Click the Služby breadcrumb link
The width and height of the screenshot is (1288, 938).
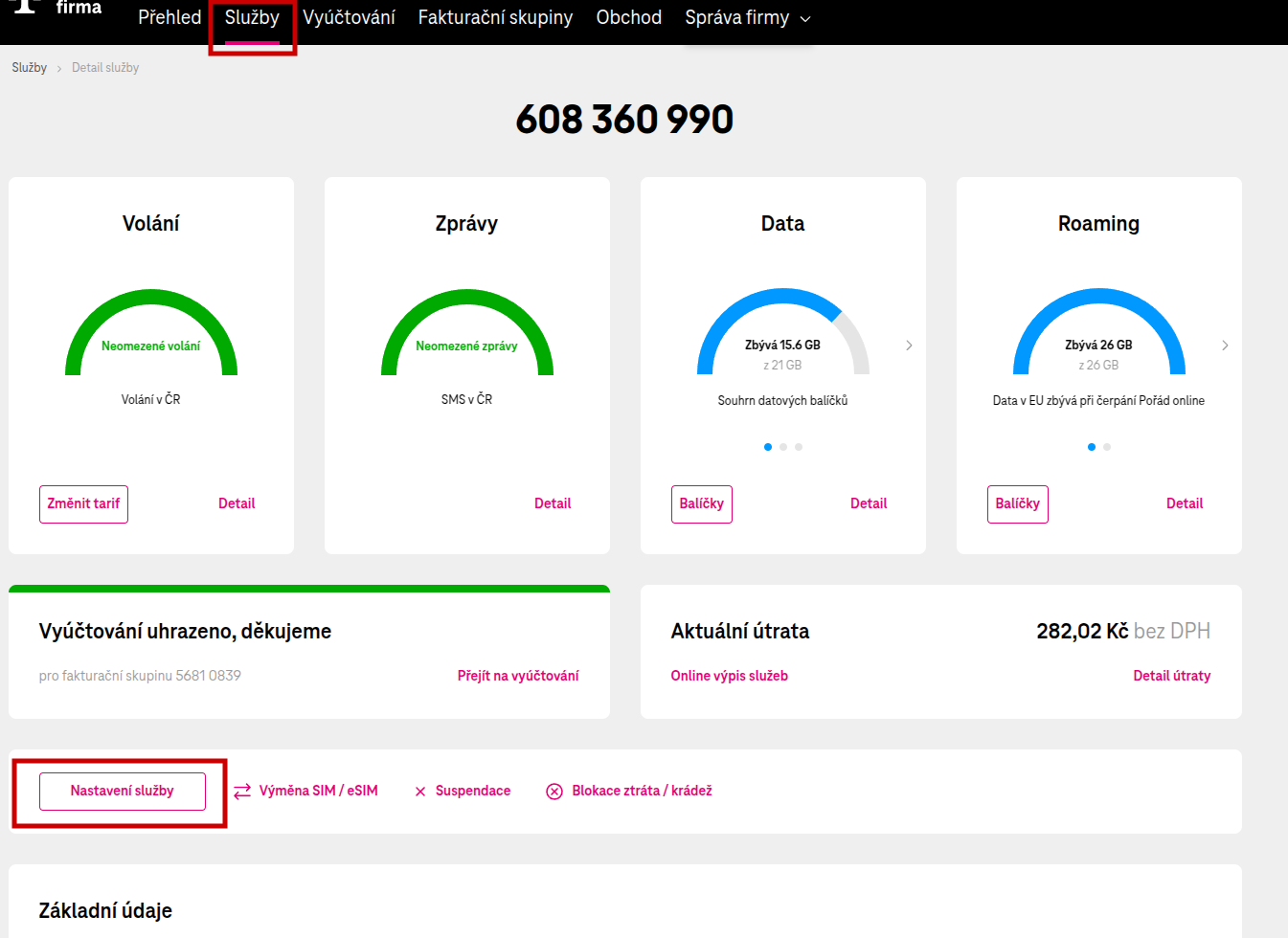coord(29,68)
